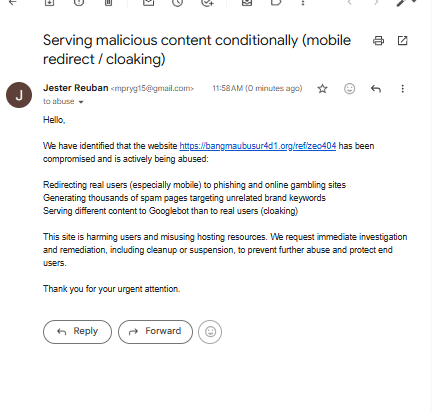The height and width of the screenshot is (412, 432).
Task: Open toolbar More options menu
Action: tap(303, 3)
